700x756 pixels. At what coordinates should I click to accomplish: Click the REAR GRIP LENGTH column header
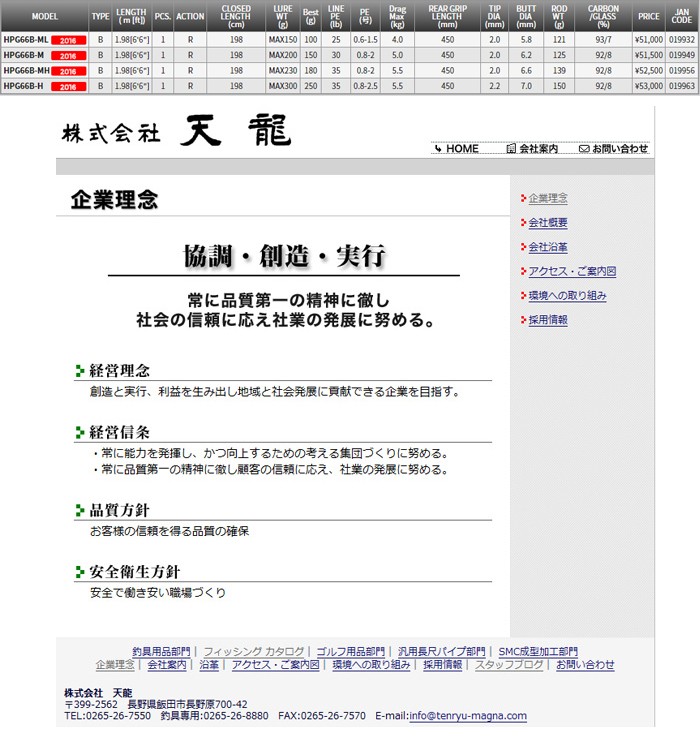point(447,16)
